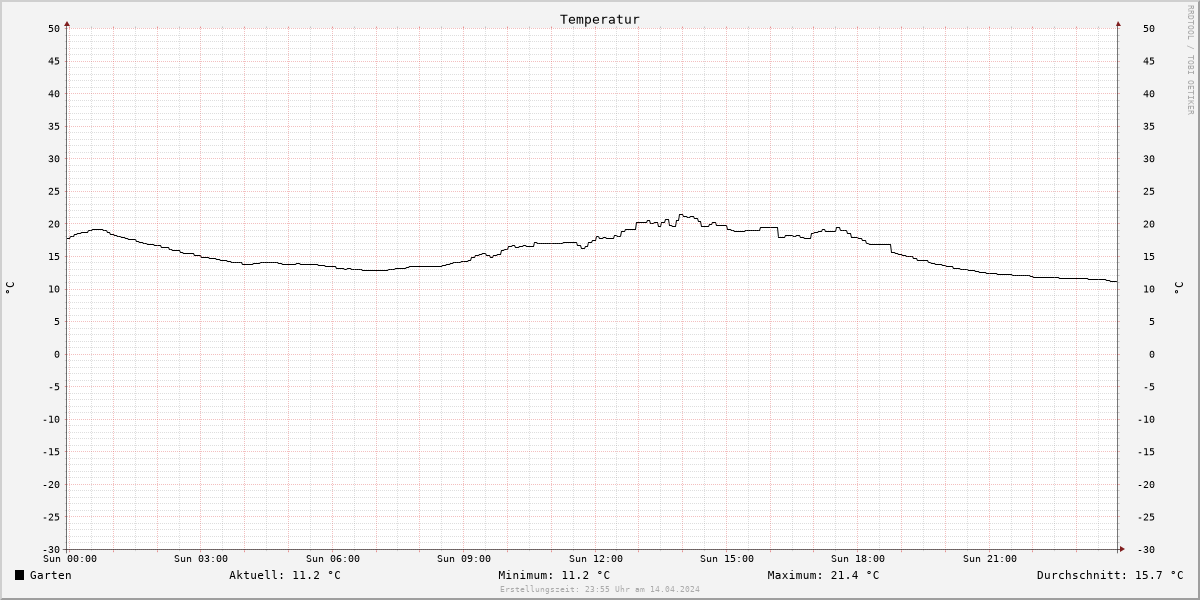Click the "Sun 15:00" time axis label
1200x600 pixels.
727,559
